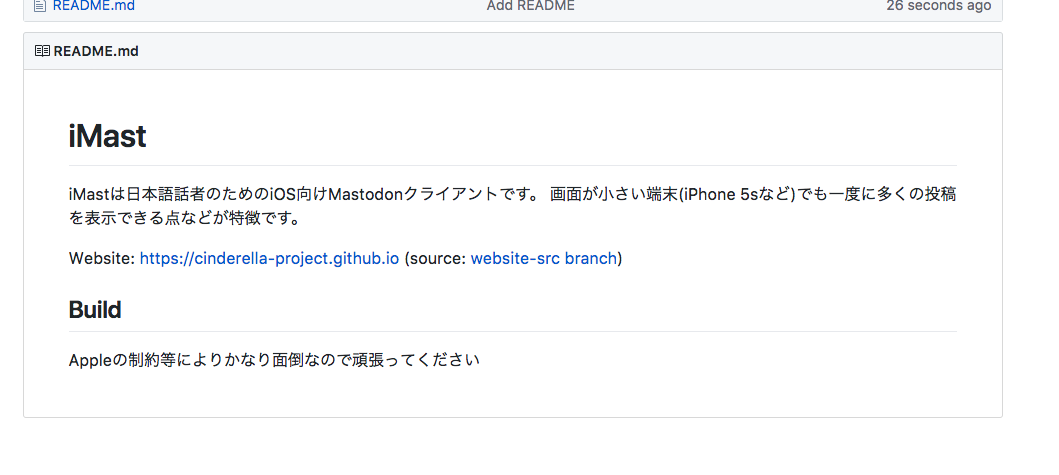The height and width of the screenshot is (475, 1059).
Task: Click the Apple build note sentence
Action: point(274,360)
